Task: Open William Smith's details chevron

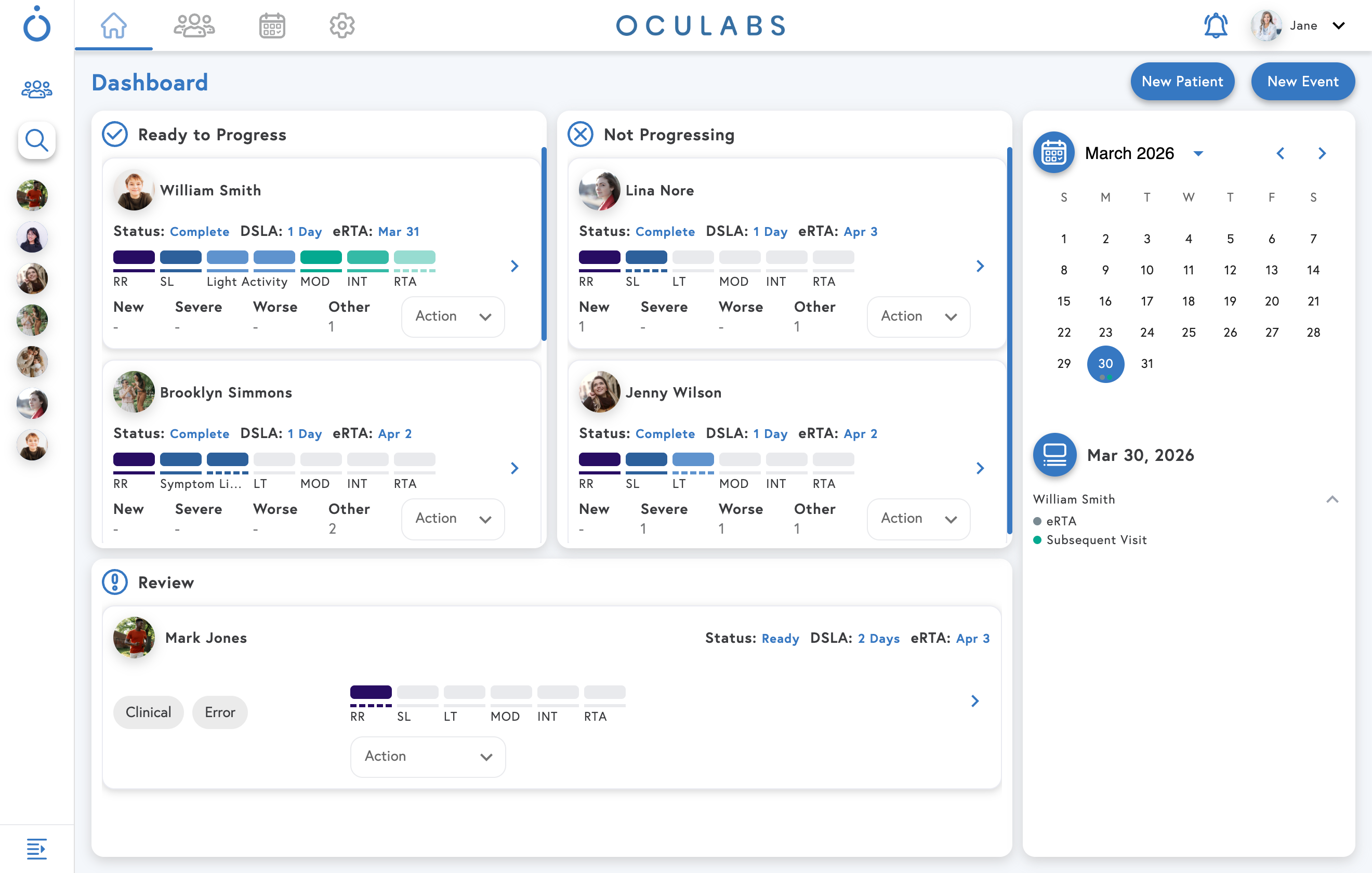Action: click(514, 266)
